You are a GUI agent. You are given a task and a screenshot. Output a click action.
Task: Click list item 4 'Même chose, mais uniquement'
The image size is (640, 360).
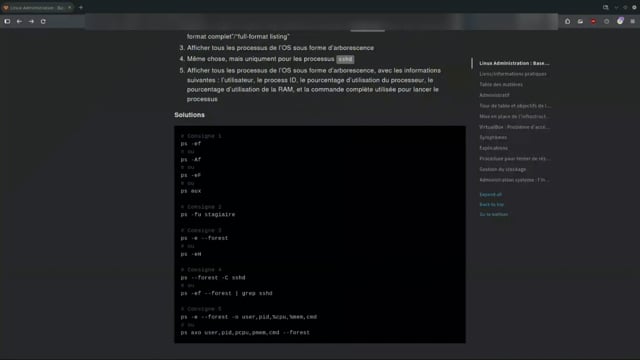pyautogui.click(x=270, y=59)
